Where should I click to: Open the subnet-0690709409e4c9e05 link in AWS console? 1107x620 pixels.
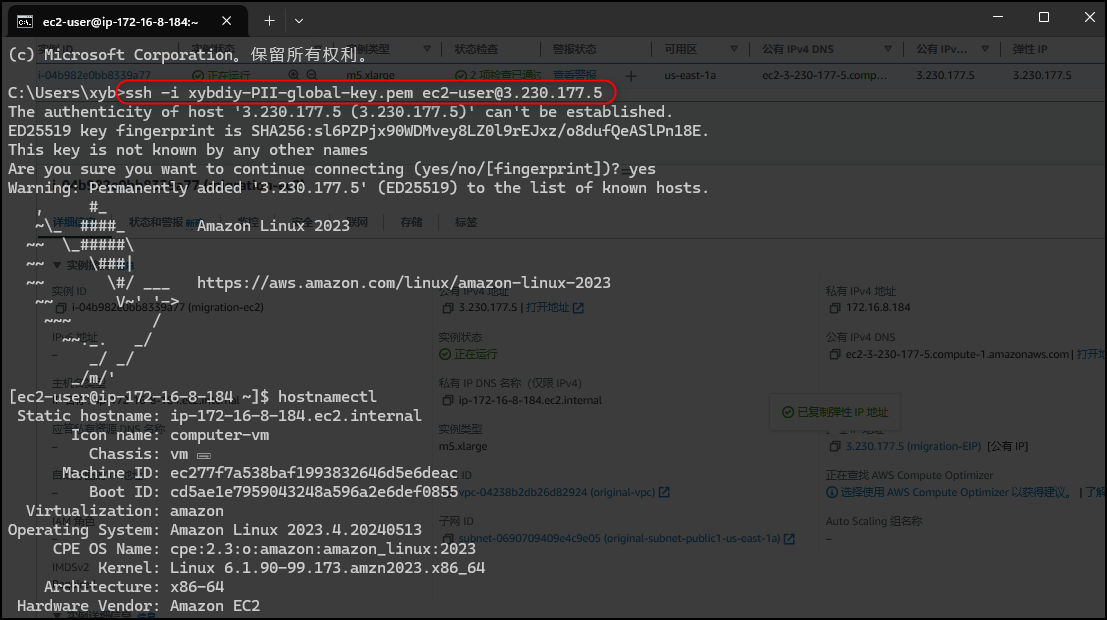pyautogui.click(x=619, y=538)
